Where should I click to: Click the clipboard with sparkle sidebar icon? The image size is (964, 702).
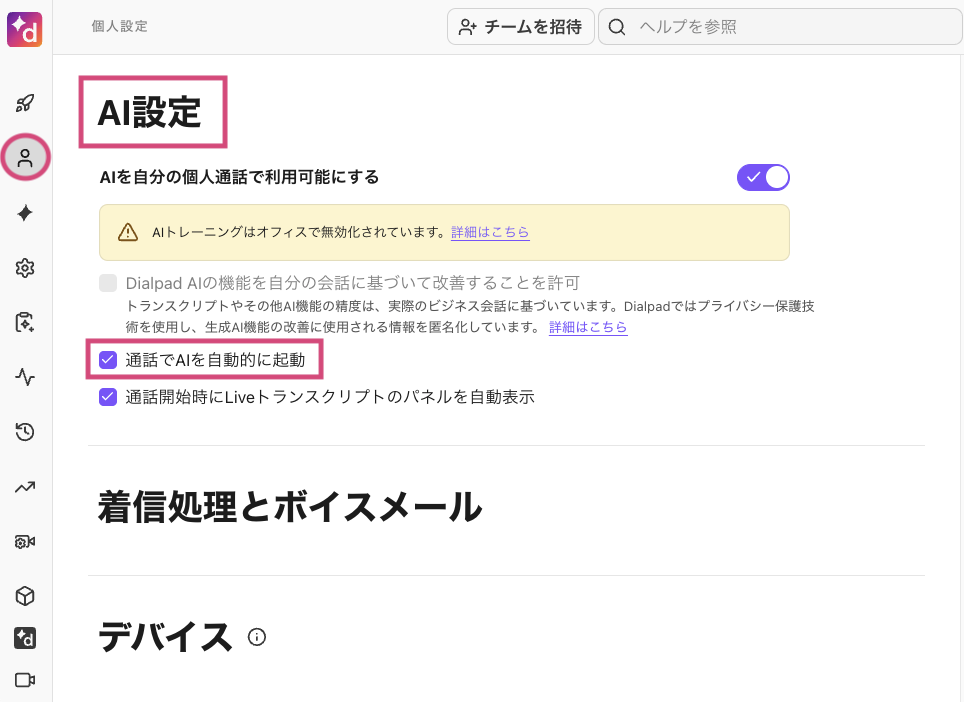[26, 322]
